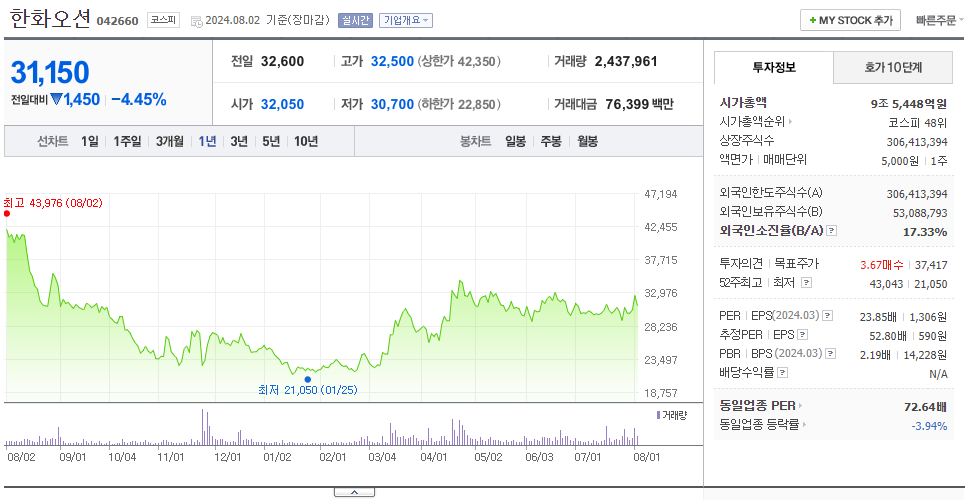Click the 시가총액 value 9조 5,448억원
Viewport: 968px width, 500px height.
coord(909,104)
